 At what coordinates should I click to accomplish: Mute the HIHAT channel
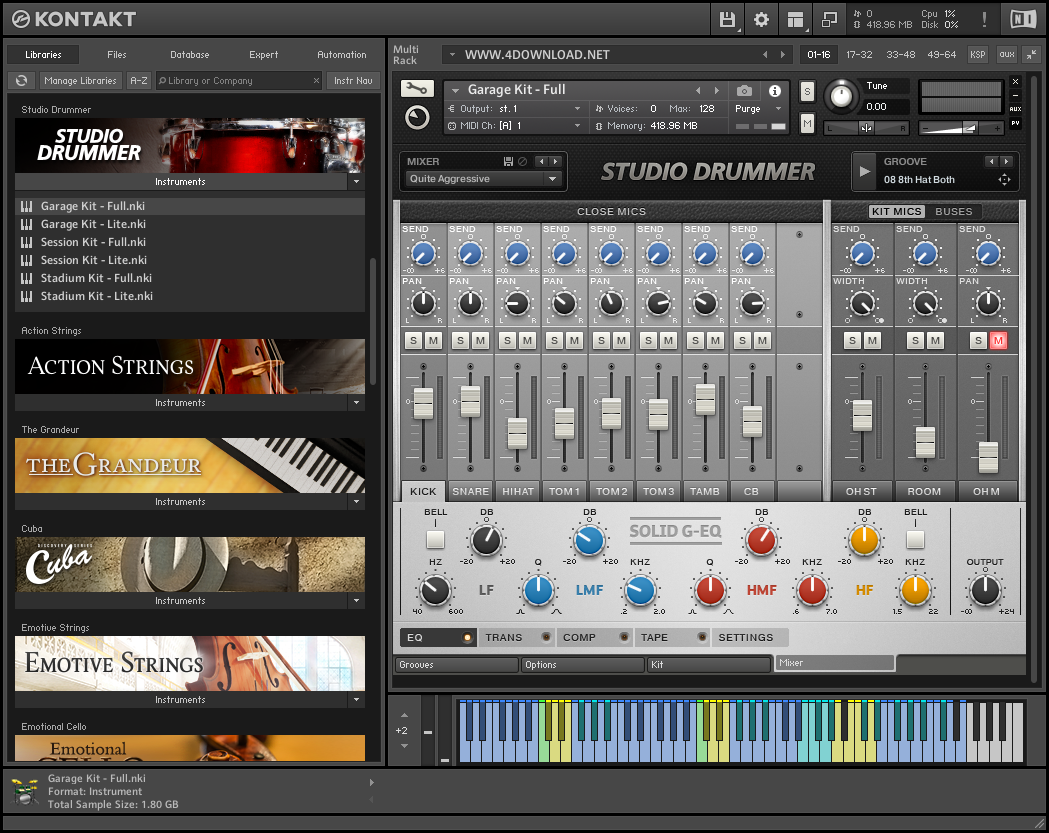[x=527, y=341]
